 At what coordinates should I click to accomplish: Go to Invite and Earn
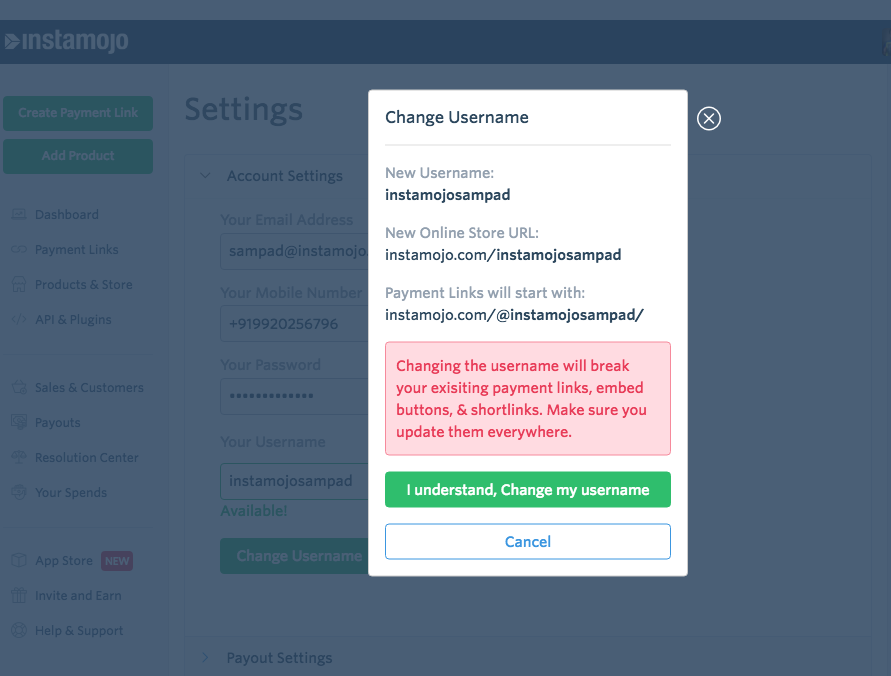point(77,596)
